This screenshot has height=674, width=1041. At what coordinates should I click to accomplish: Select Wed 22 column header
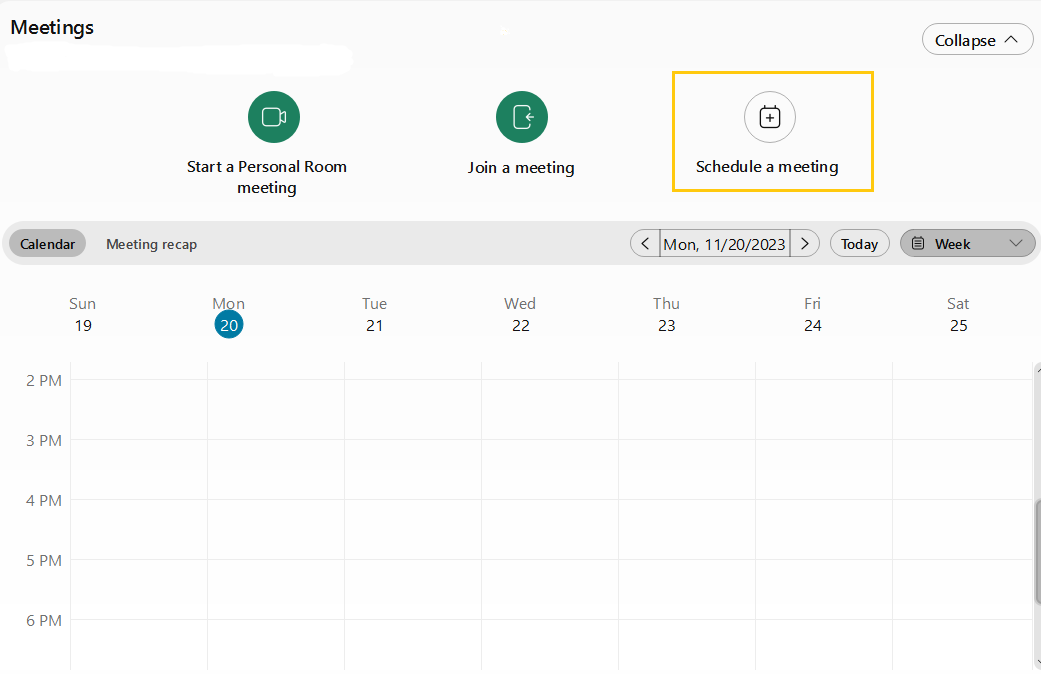[x=520, y=314]
